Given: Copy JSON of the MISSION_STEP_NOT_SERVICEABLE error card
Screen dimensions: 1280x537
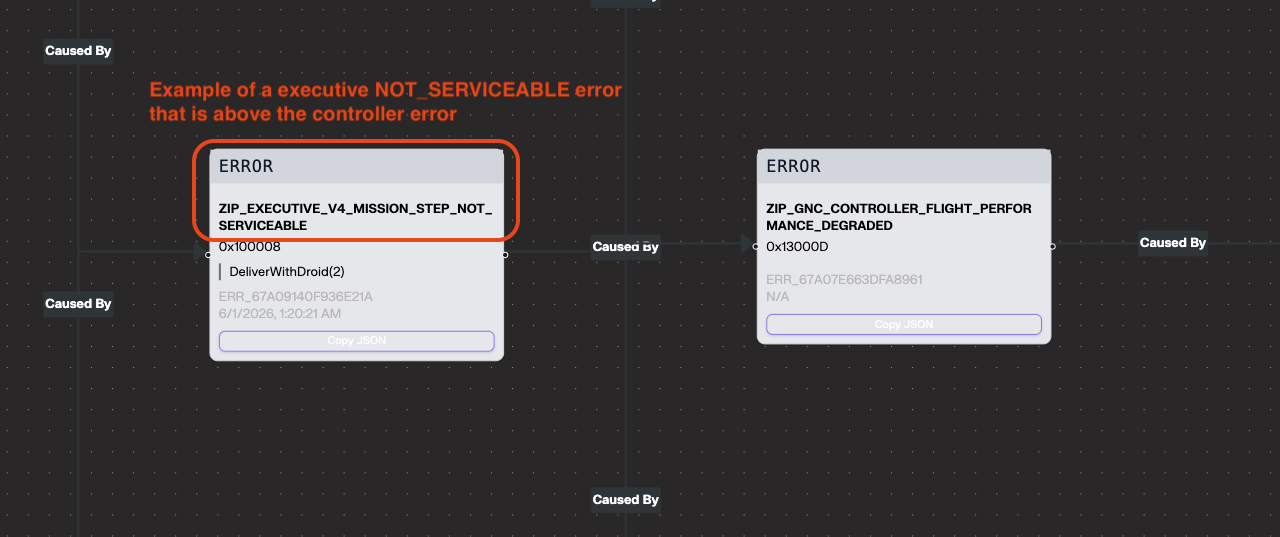Looking at the screenshot, I should 356,341.
